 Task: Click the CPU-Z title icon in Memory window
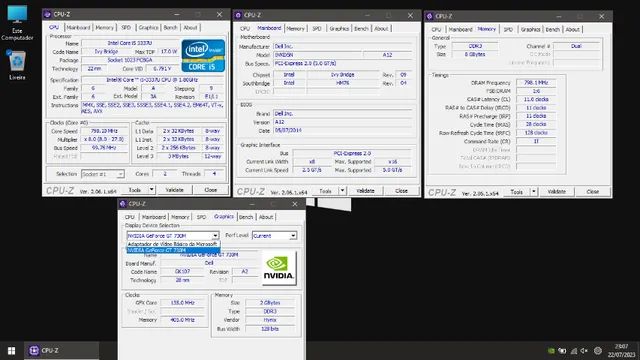pos(429,16)
